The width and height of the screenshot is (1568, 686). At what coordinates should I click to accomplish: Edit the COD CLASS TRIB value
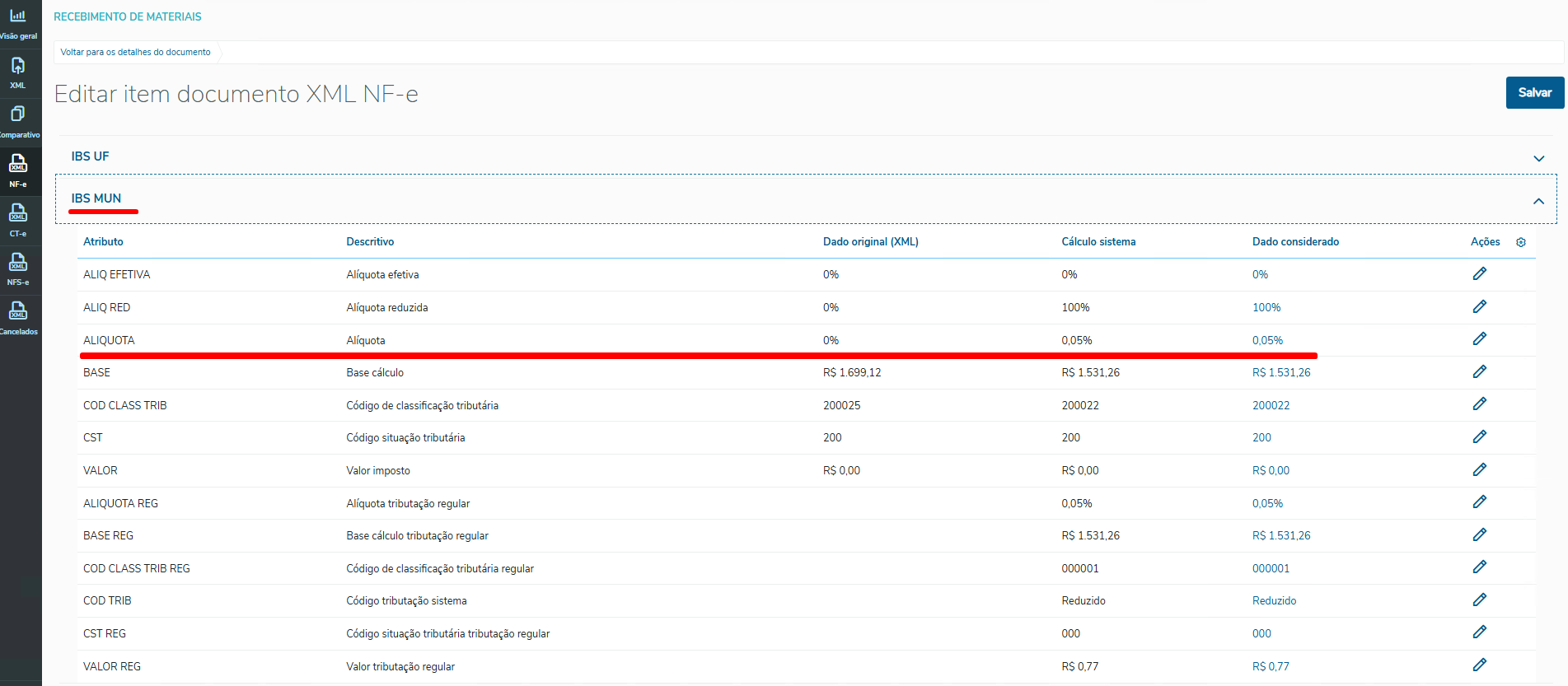(1479, 404)
